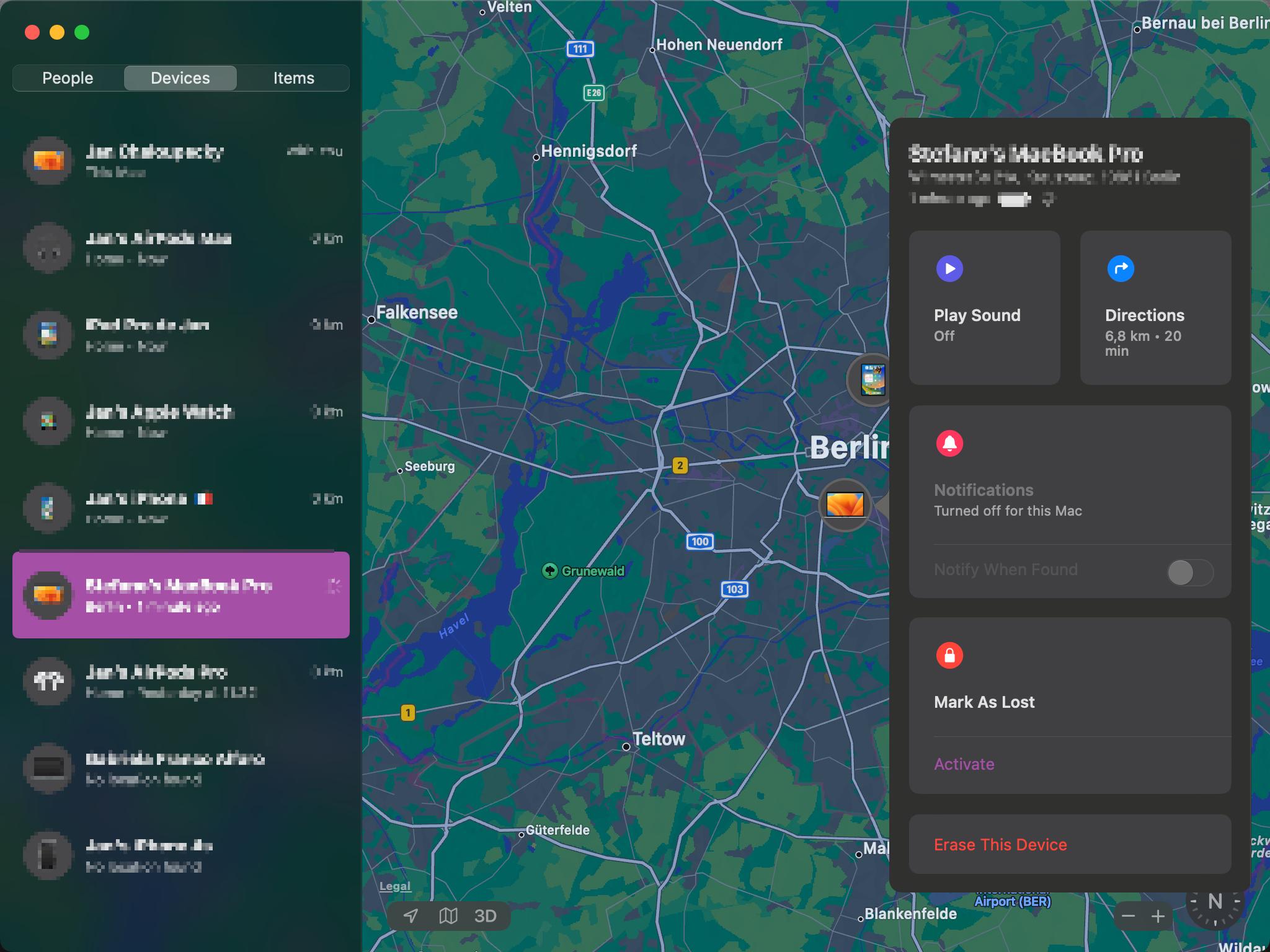Select Jan's AirPods Max in the device list
Image resolution: width=1270 pixels, height=952 pixels.
click(181, 248)
